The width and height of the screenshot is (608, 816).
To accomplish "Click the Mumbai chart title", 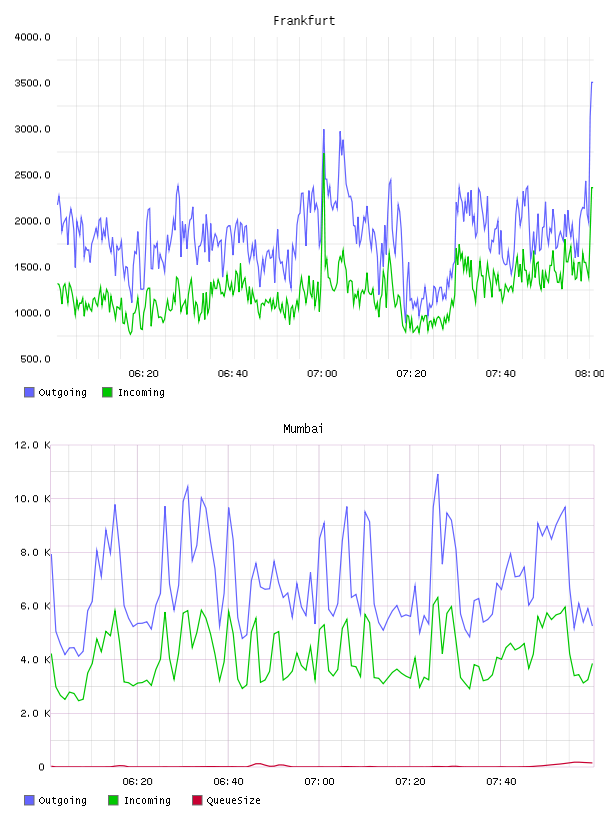I will click(x=303, y=429).
